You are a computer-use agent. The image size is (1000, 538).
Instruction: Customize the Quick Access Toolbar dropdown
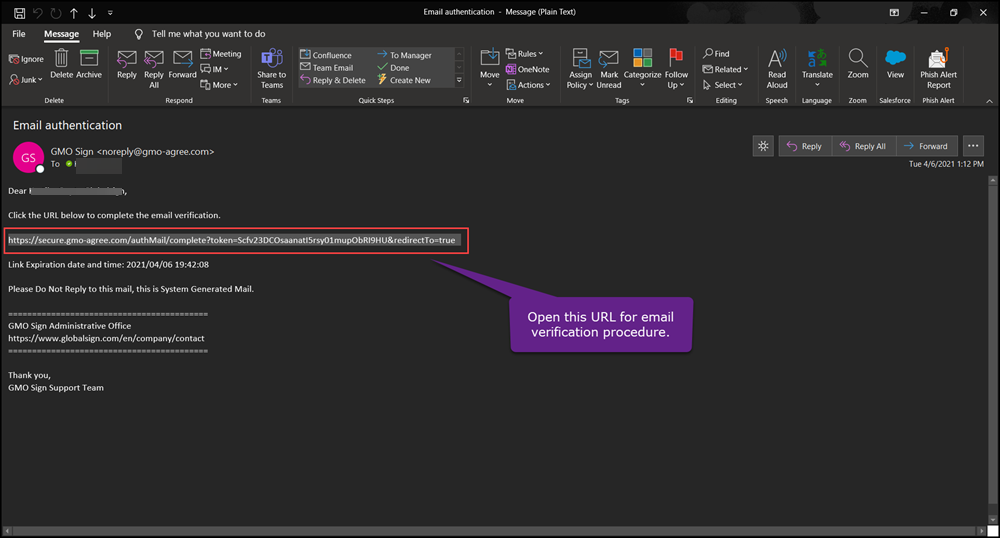tap(110, 13)
